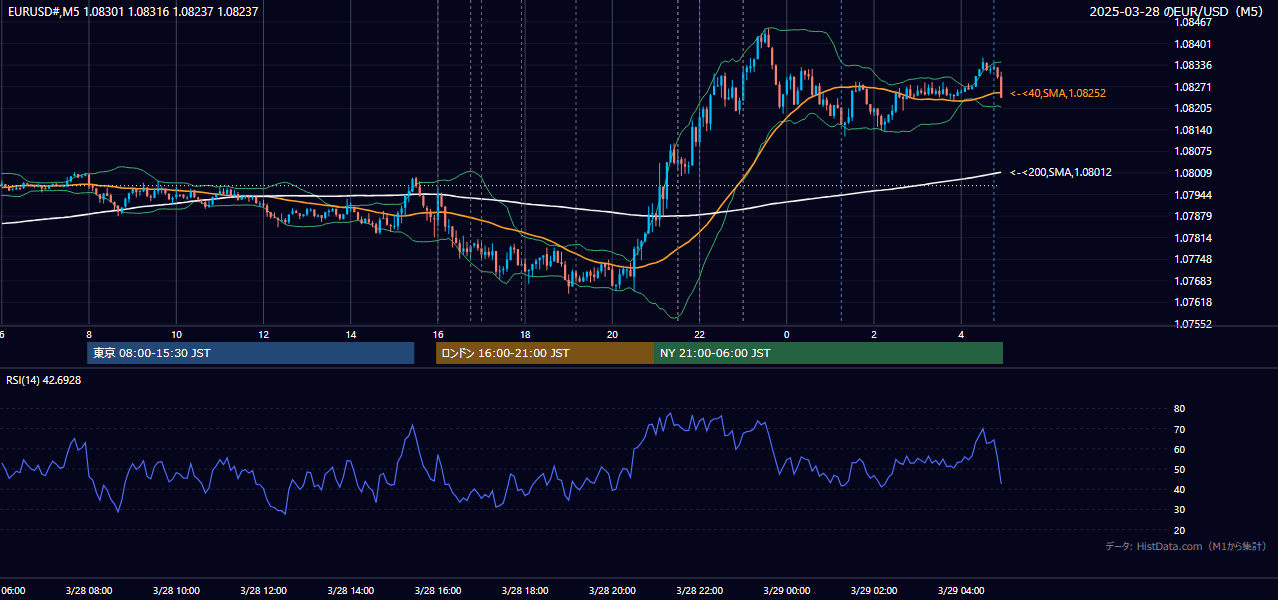Screen dimensions: 1278x600
Task: Click the 3/28 08:00 bottom date label
Action: [89, 590]
